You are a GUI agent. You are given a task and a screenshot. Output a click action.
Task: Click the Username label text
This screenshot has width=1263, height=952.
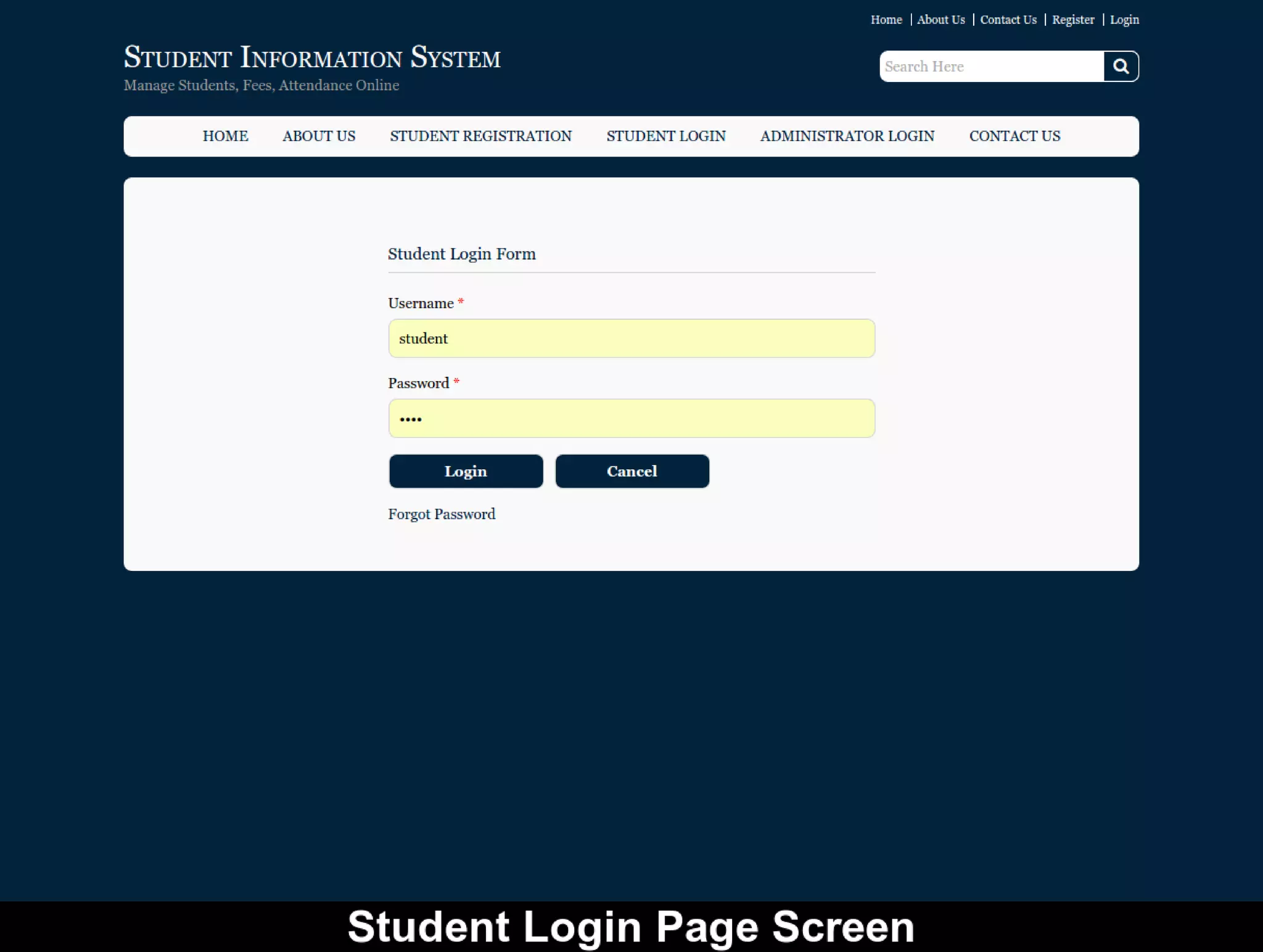coord(421,303)
